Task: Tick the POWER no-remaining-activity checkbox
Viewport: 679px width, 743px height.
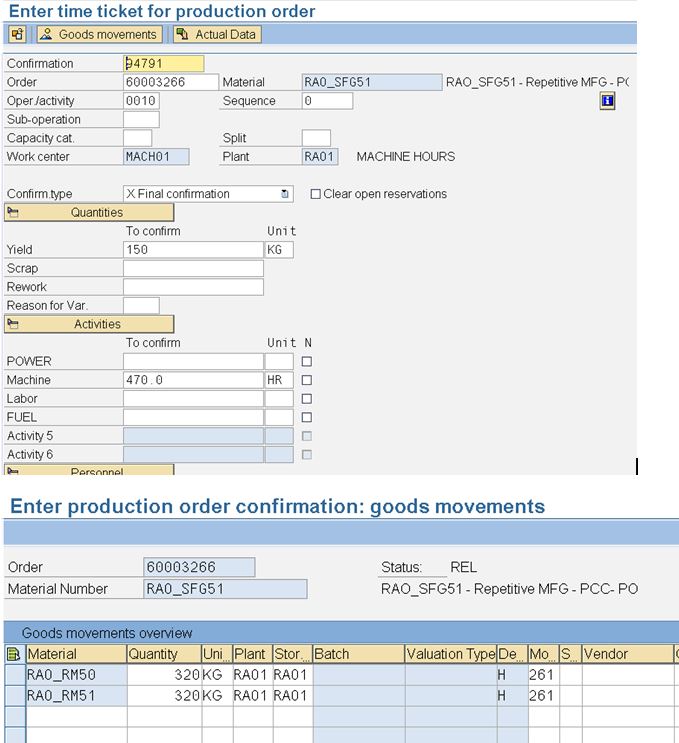Action: [x=307, y=362]
